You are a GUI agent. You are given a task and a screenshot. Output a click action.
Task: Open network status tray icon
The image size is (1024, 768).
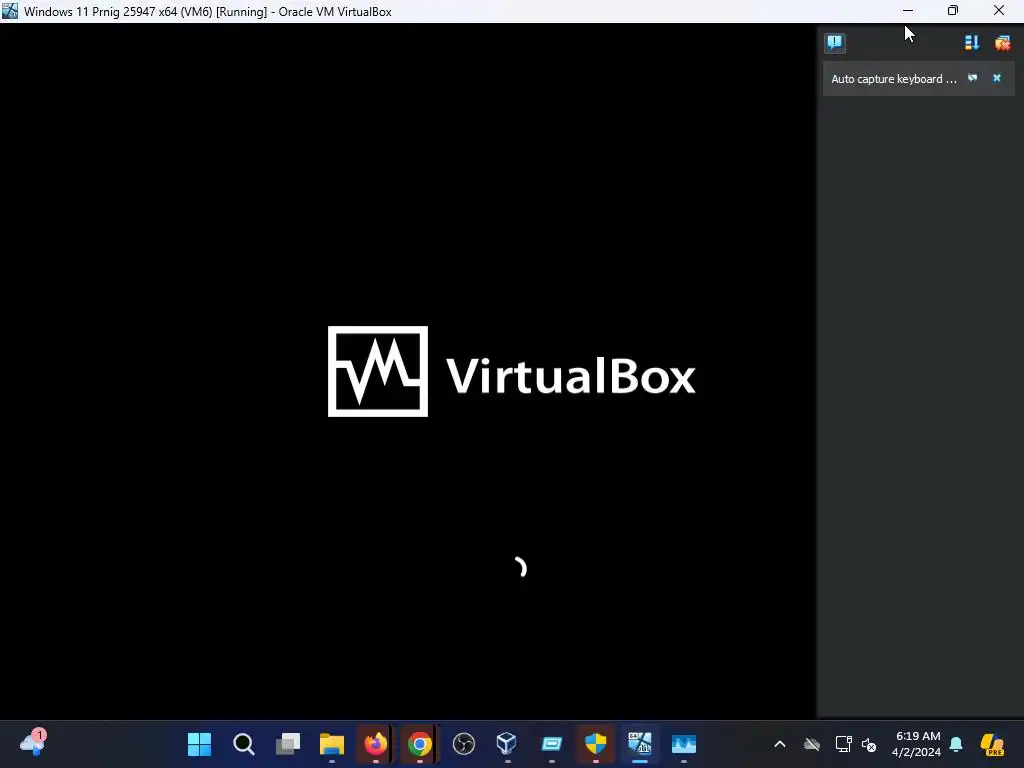(x=843, y=744)
